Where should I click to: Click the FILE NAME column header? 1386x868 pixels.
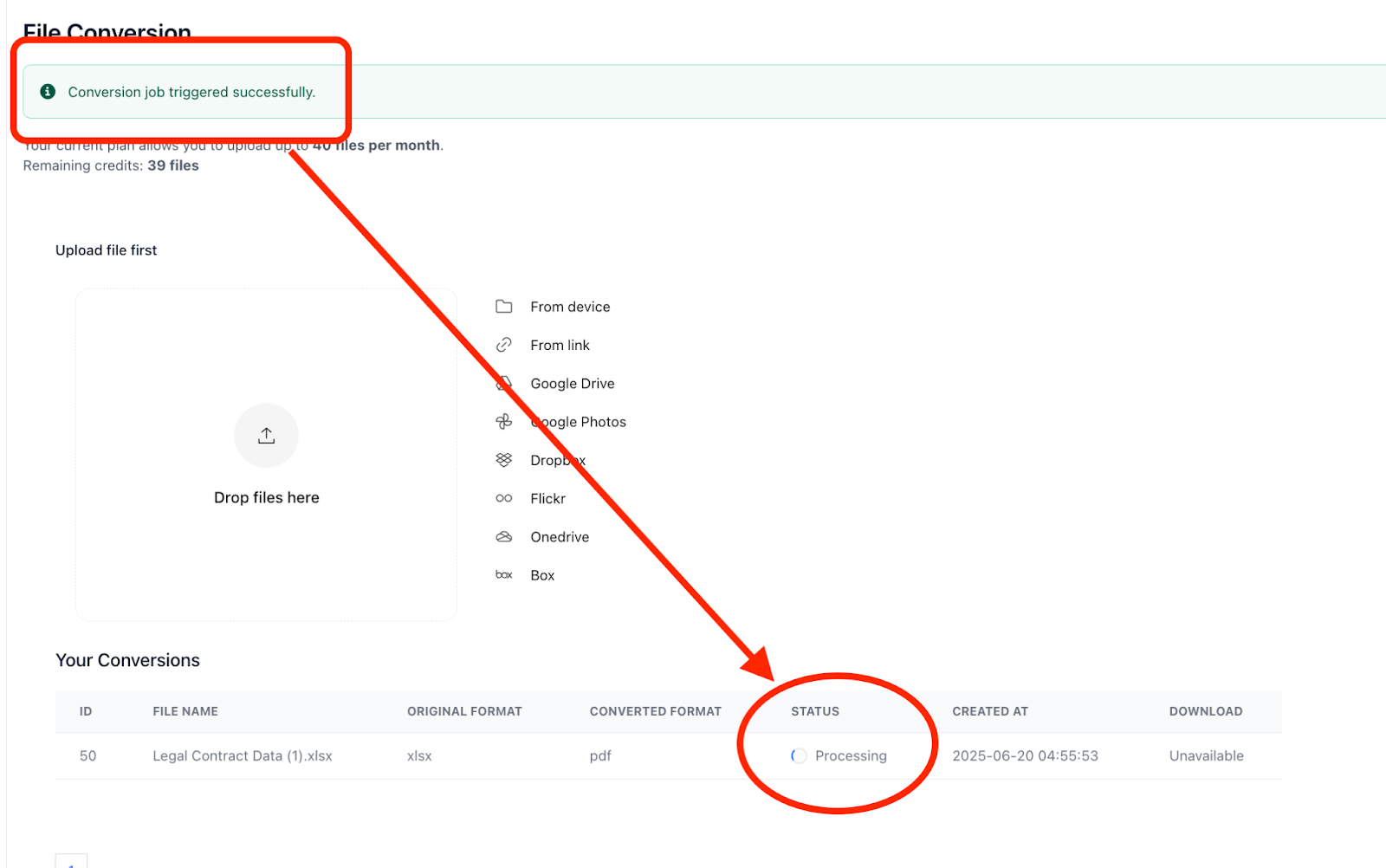(x=185, y=711)
